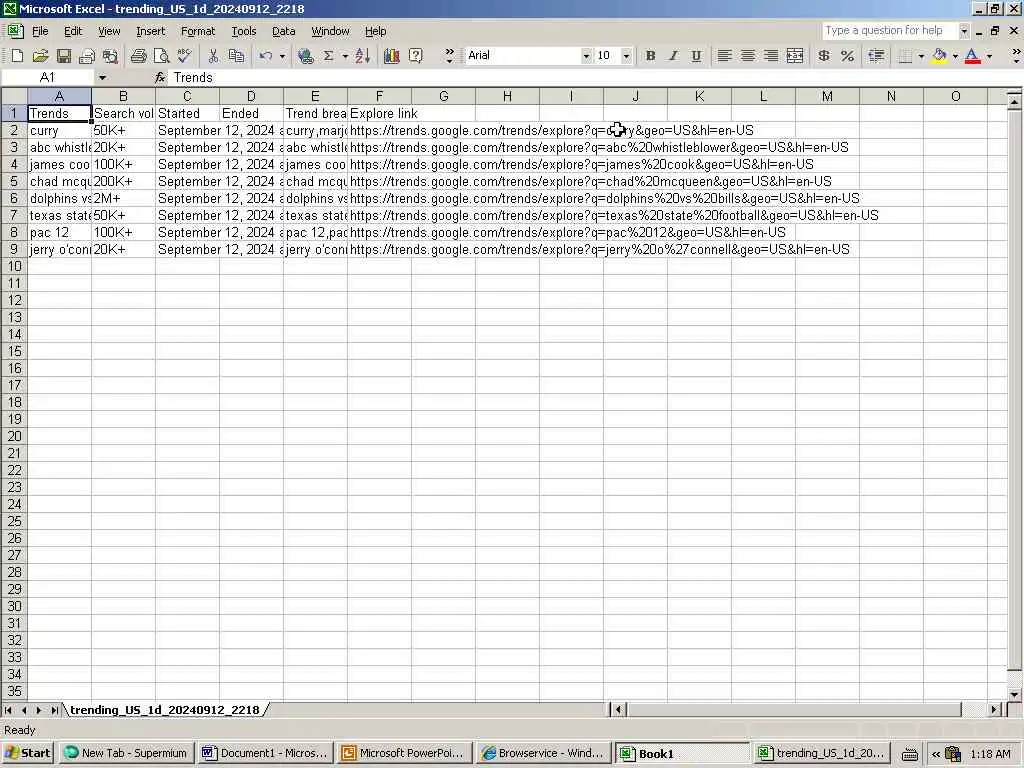Open a file with the Open folder icon
Image resolution: width=1024 pixels, height=768 pixels.
[40, 56]
